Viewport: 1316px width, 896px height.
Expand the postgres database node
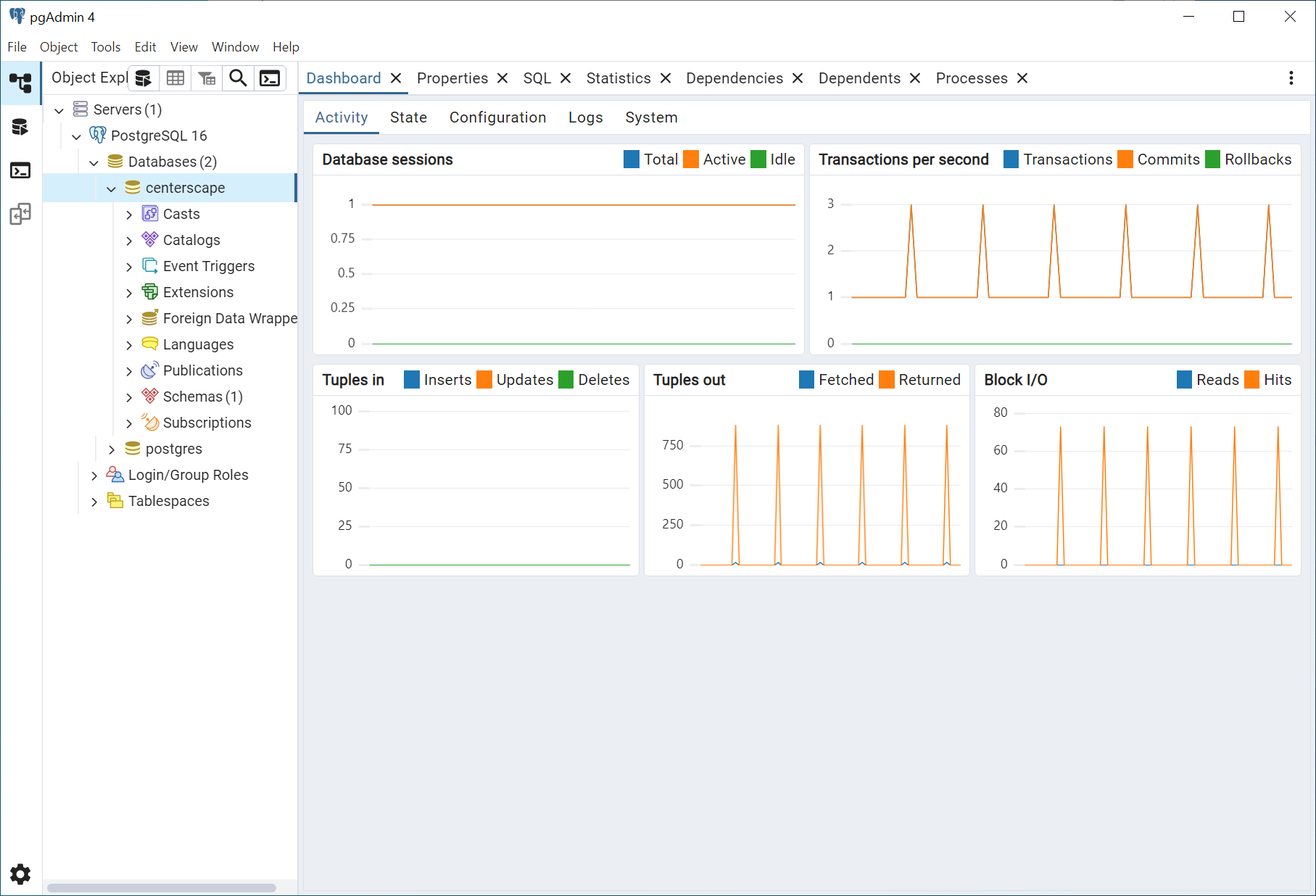point(112,449)
